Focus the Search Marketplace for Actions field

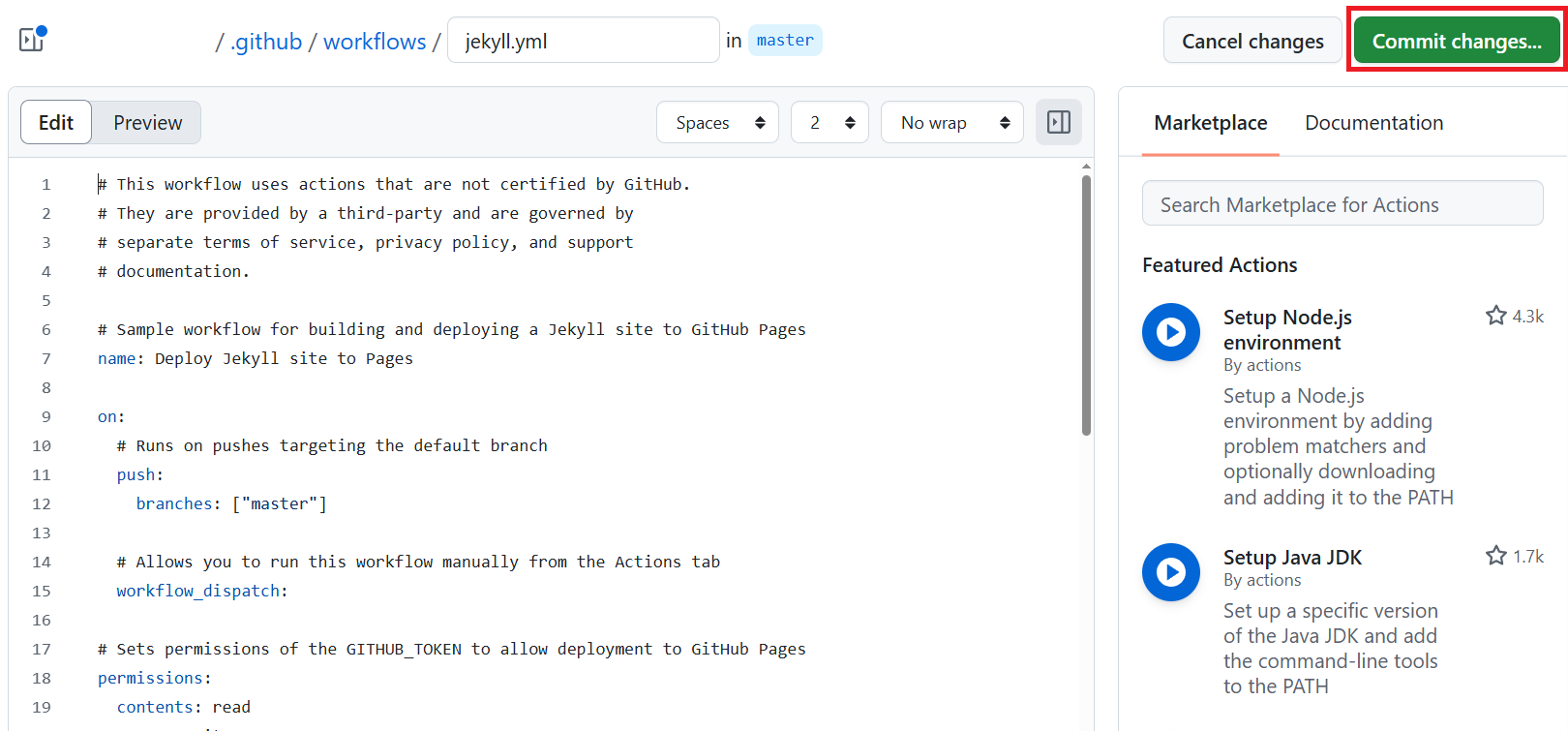point(1342,203)
